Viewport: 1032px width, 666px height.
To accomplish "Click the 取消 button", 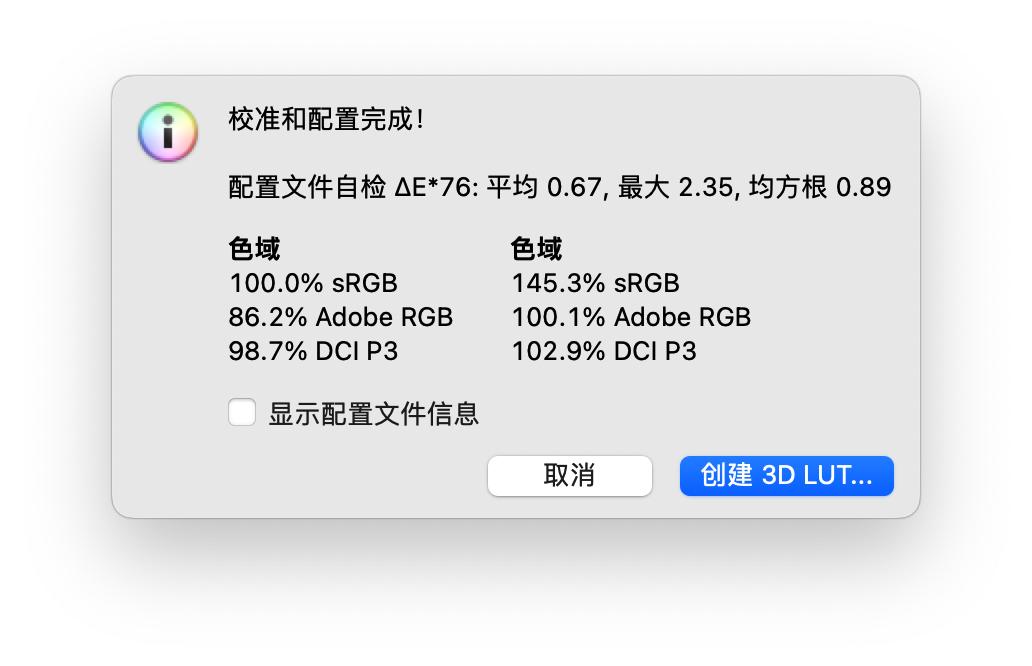I will point(569,475).
